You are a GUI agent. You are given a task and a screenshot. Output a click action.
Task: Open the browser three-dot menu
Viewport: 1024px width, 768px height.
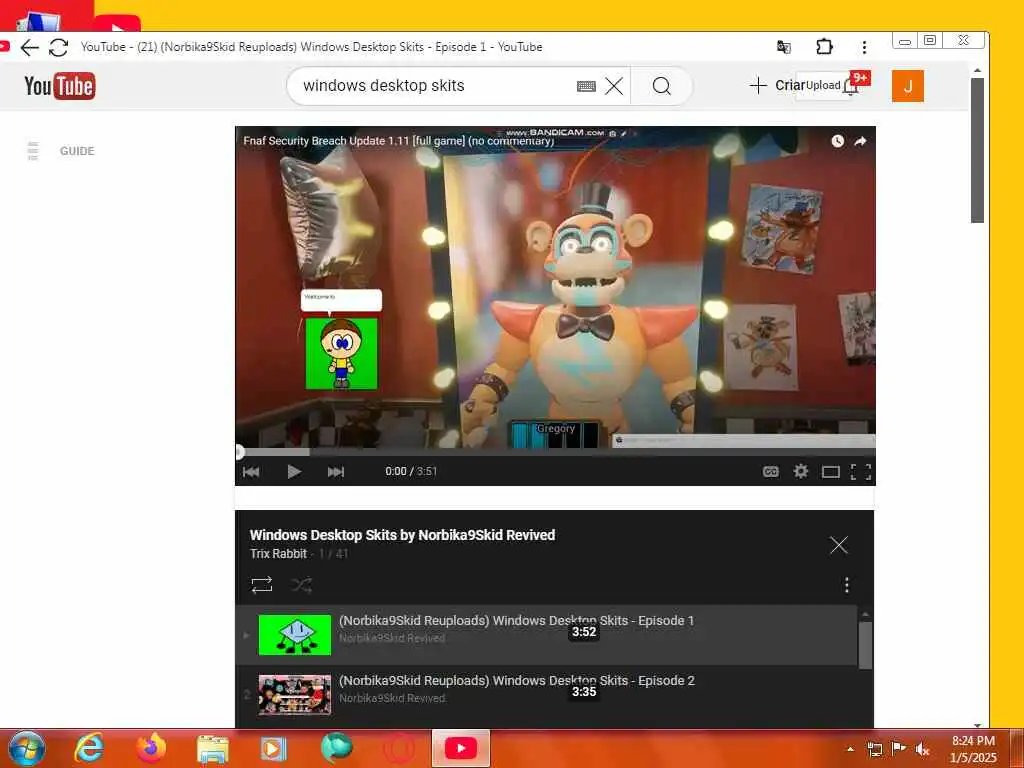(864, 47)
